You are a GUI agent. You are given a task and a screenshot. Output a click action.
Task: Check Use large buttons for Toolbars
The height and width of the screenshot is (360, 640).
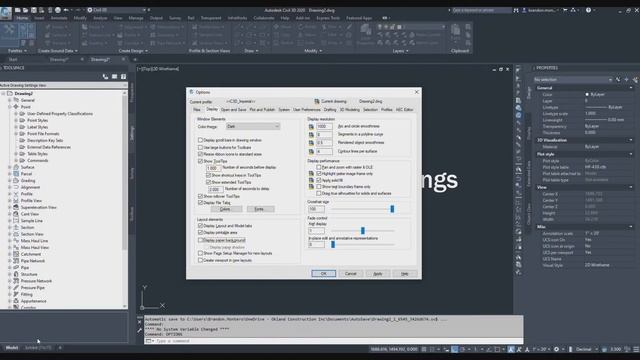200,147
